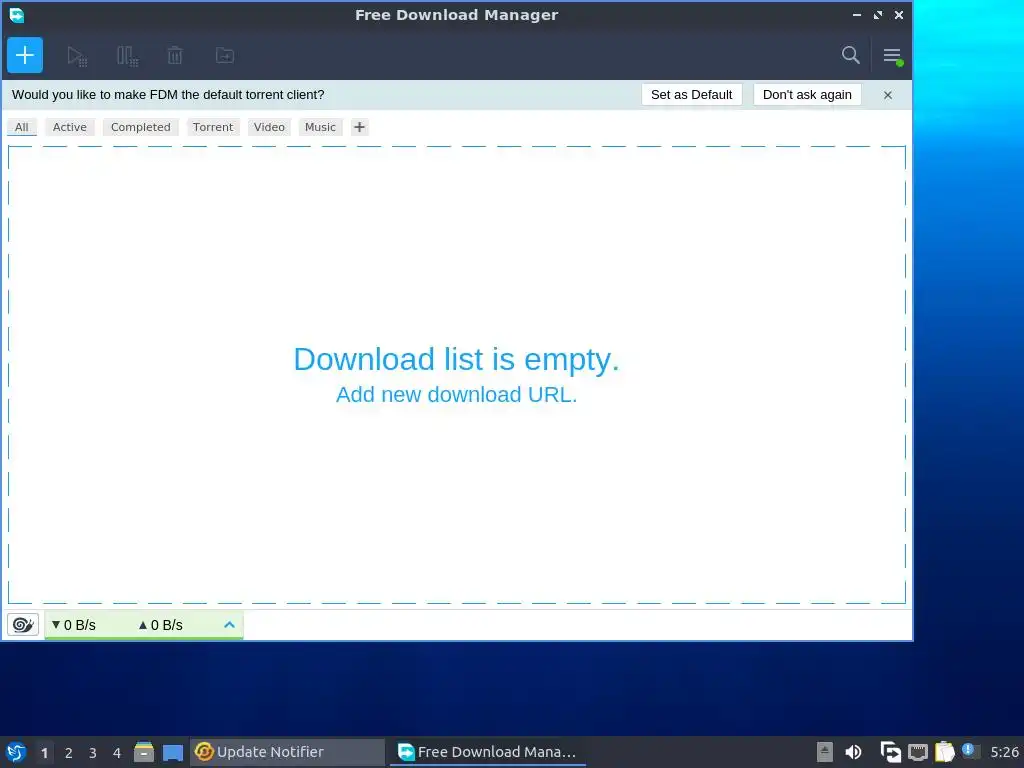Viewport: 1024px width, 768px height.
Task: Show the Completed downloads tab
Action: [x=140, y=127]
